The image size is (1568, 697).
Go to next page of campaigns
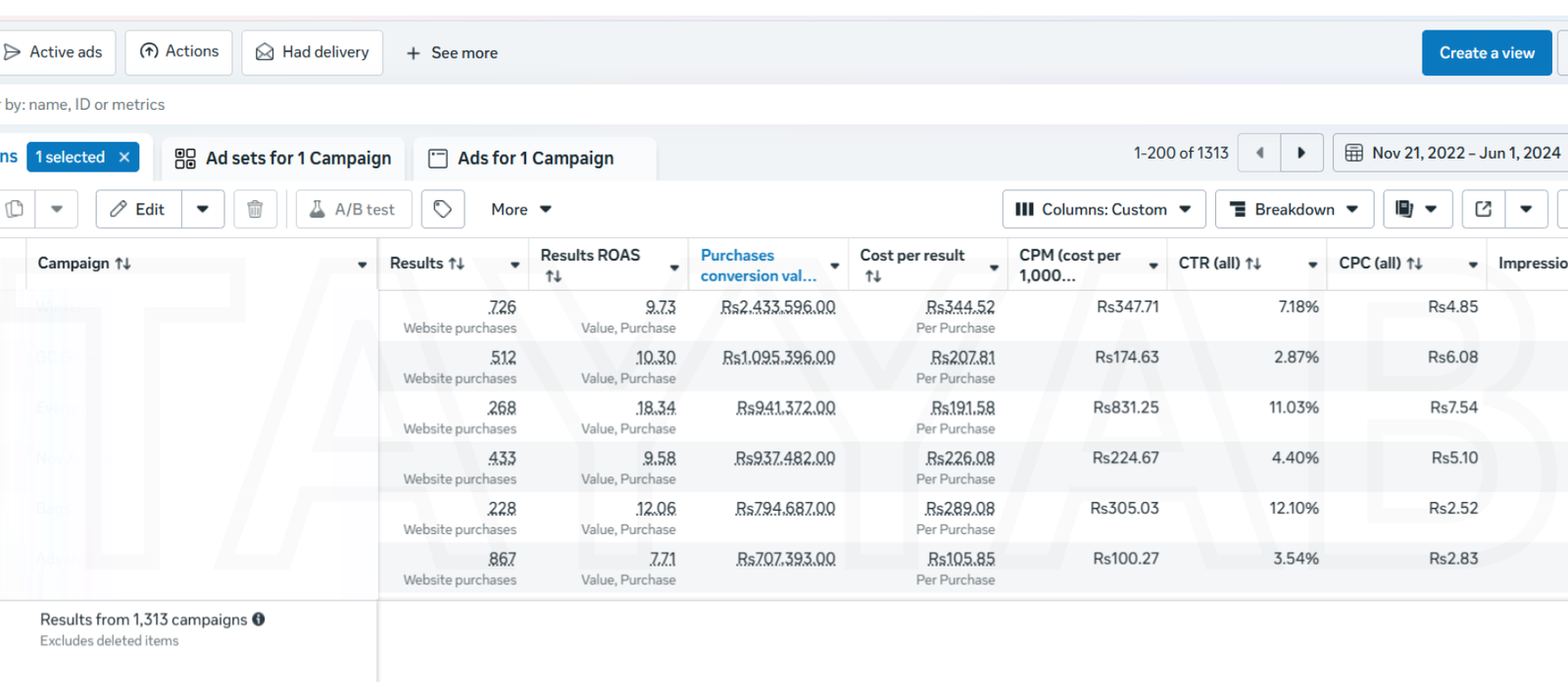click(1301, 153)
